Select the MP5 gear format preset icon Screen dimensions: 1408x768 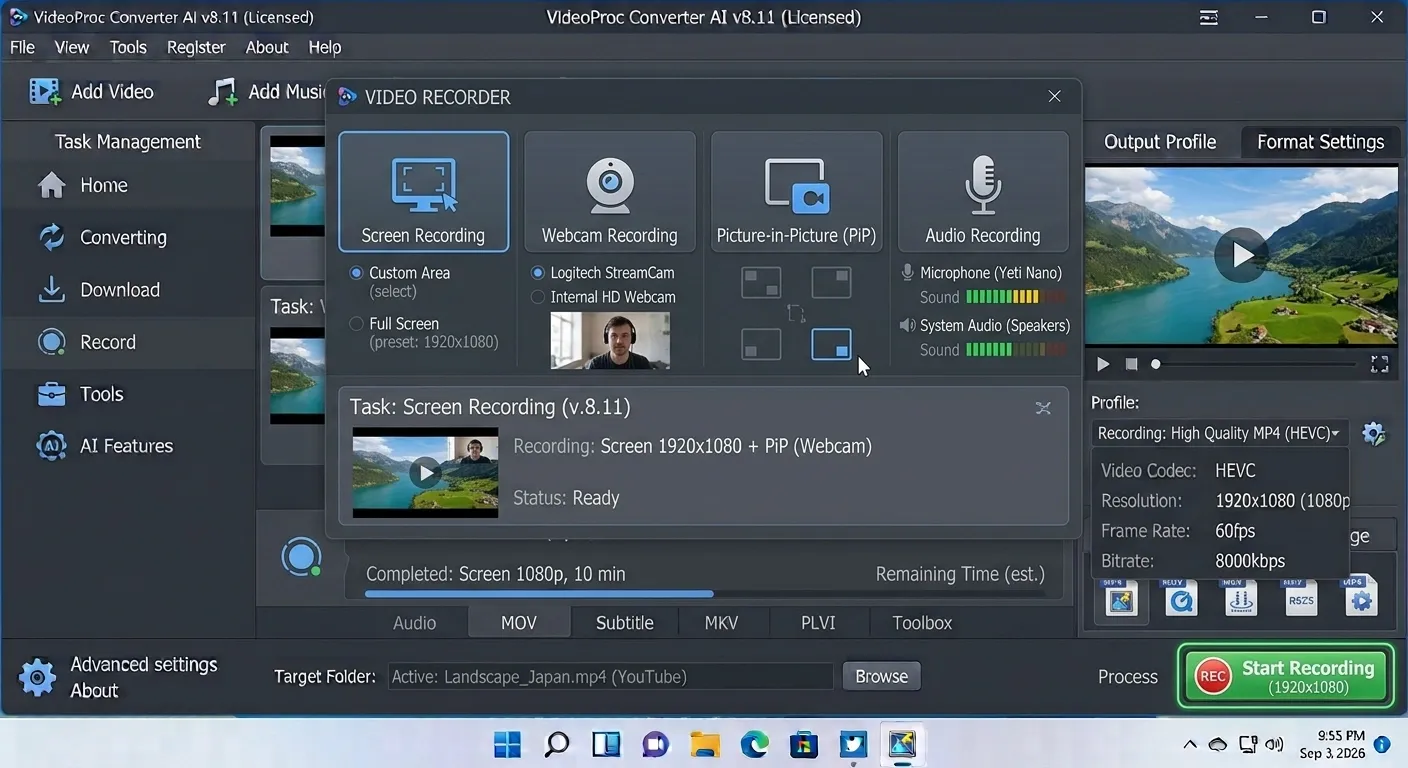[1360, 596]
